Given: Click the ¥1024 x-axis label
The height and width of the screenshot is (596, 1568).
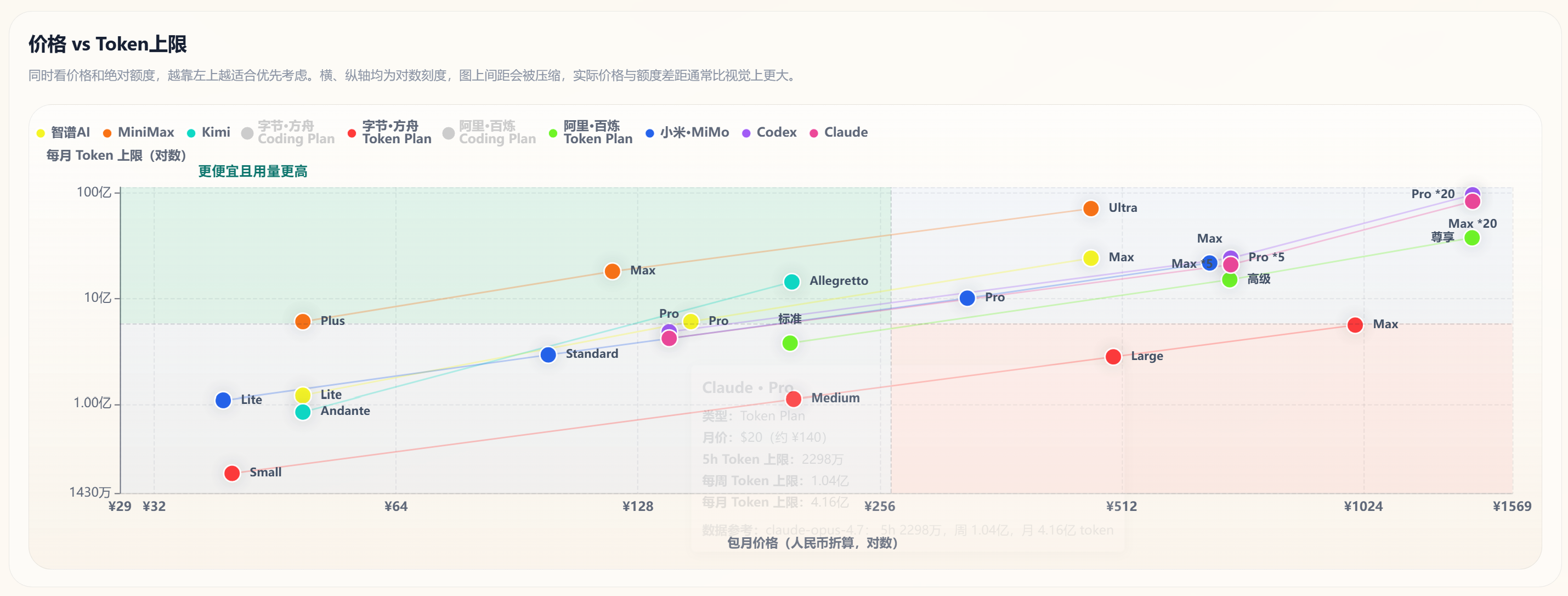Looking at the screenshot, I should click(x=1363, y=506).
